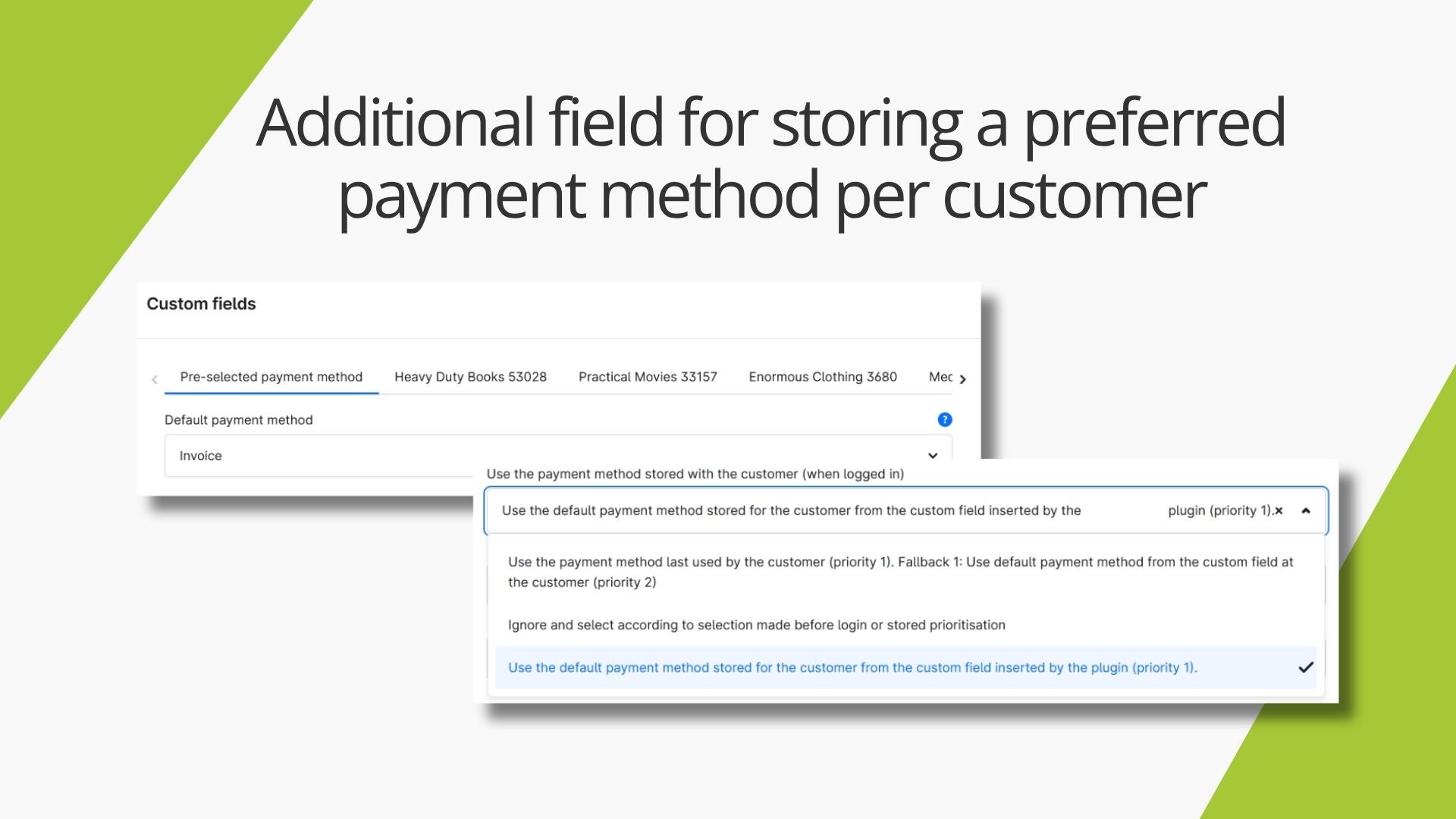Select 'Ignore and select according to selection' option
The width and height of the screenshot is (1456, 819).
point(756,625)
